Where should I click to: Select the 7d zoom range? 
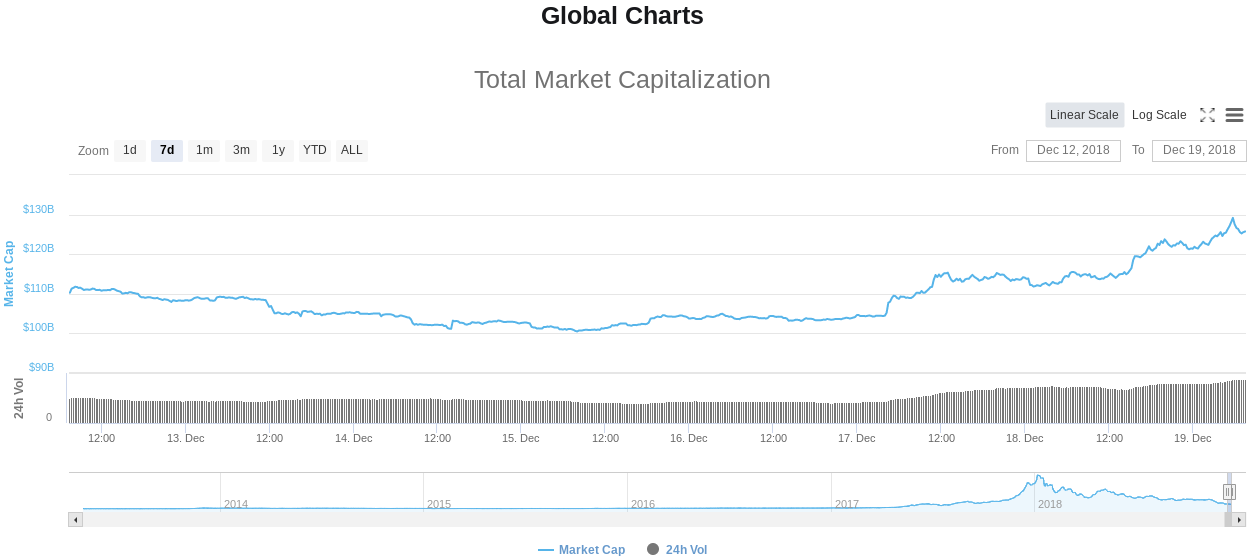click(167, 151)
